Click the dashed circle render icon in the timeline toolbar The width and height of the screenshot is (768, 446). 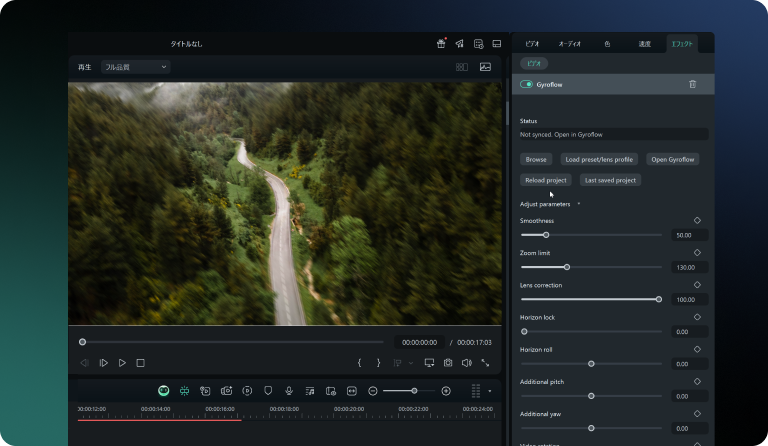coord(247,391)
